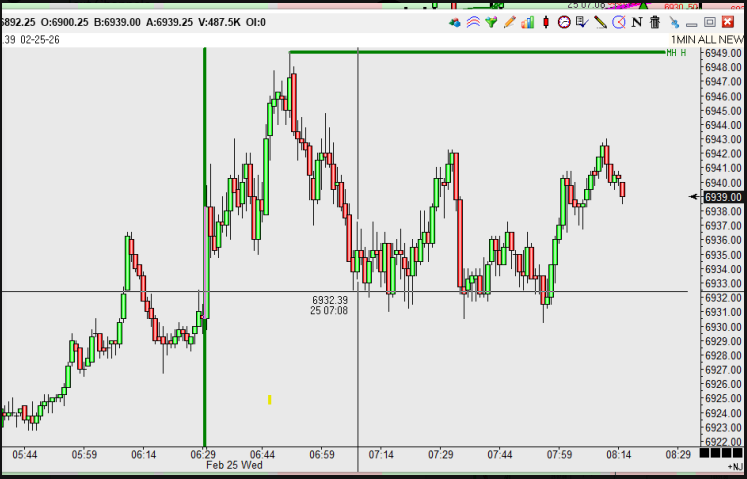The width and height of the screenshot is (747, 479).
Task: Click the blue pin icon
Action: tap(674, 22)
